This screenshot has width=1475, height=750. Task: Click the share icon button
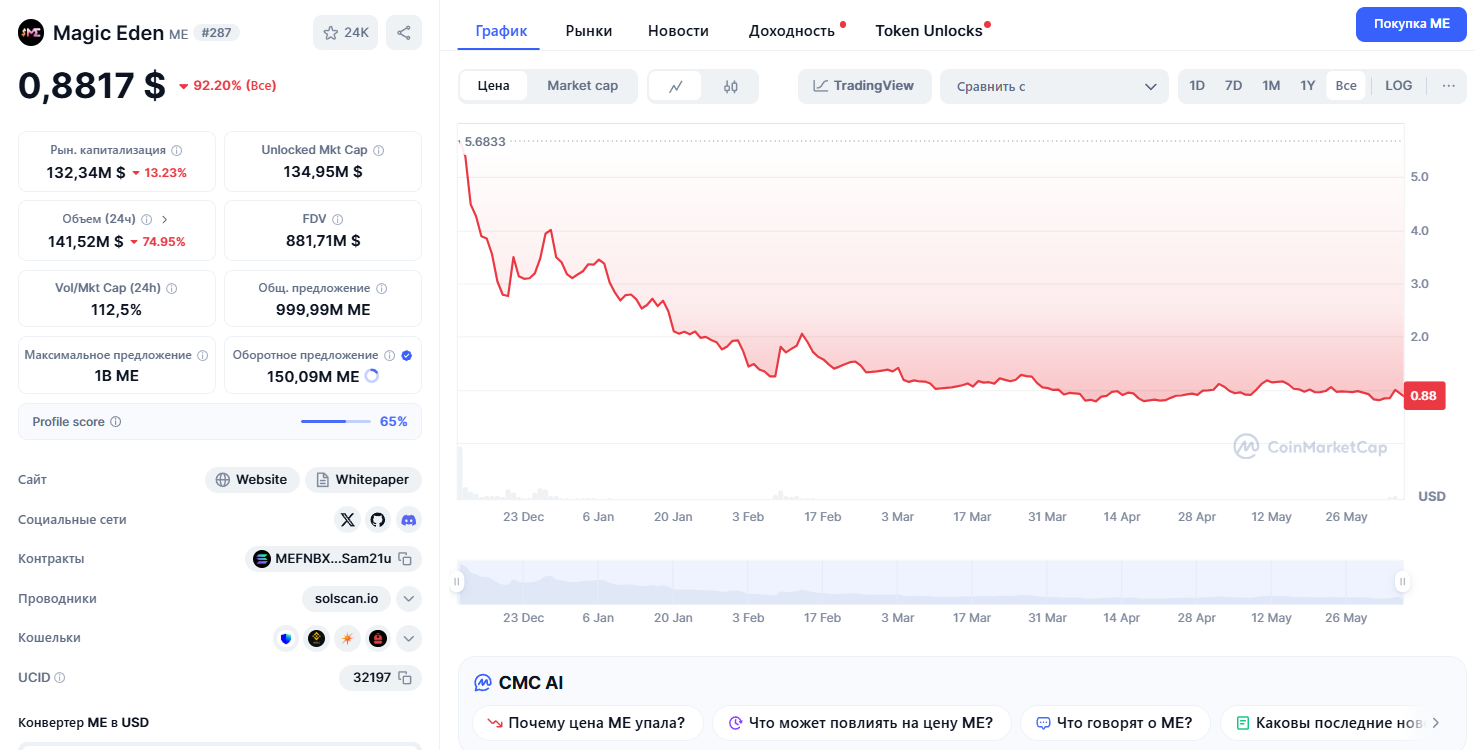tap(404, 33)
